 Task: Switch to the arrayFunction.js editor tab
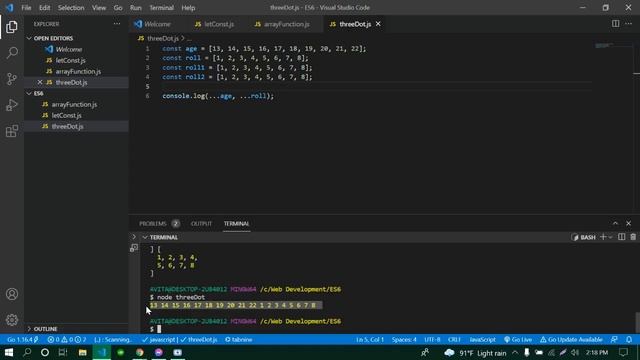pos(282,24)
